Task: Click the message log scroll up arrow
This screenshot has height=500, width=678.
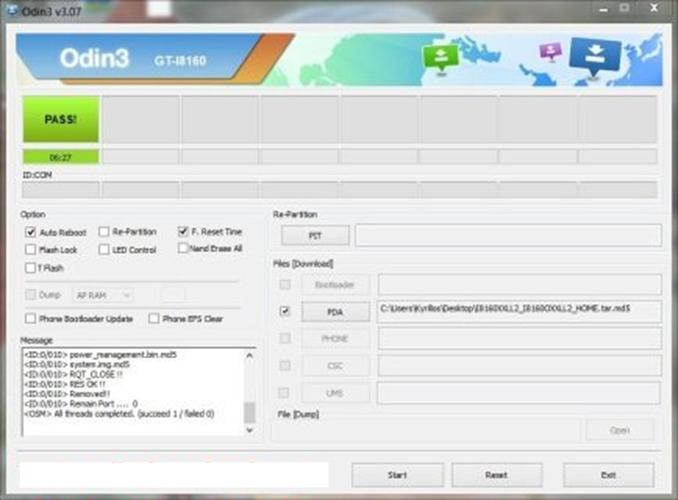Action: (249, 356)
